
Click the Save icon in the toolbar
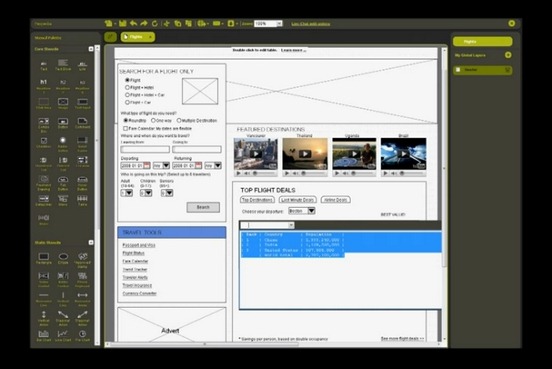coord(123,23)
